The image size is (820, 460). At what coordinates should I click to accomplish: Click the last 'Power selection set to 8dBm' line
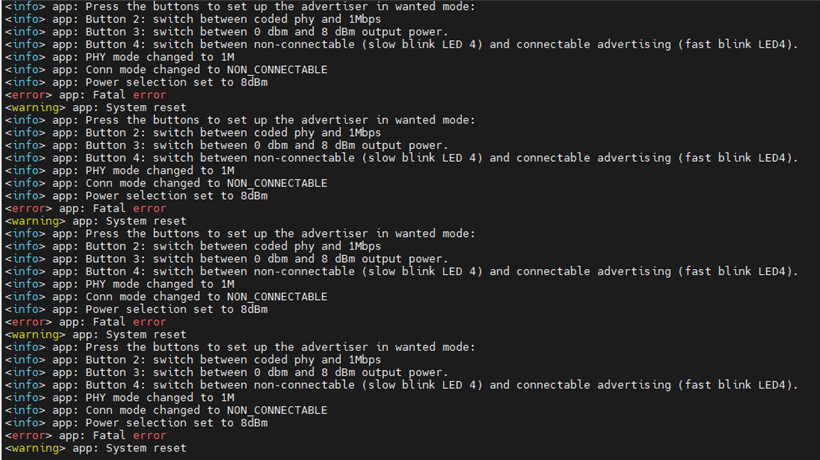(136, 423)
